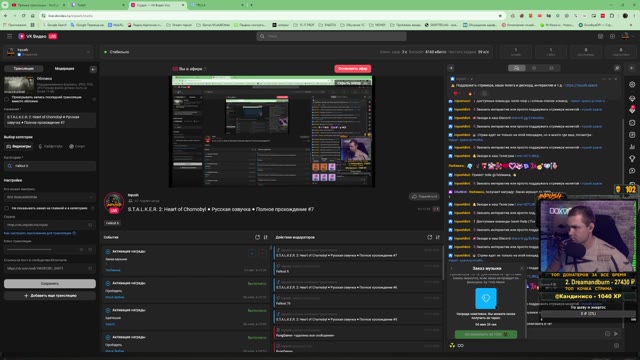
Task: Click the Сохранить button
Action: pyautogui.click(x=50, y=283)
